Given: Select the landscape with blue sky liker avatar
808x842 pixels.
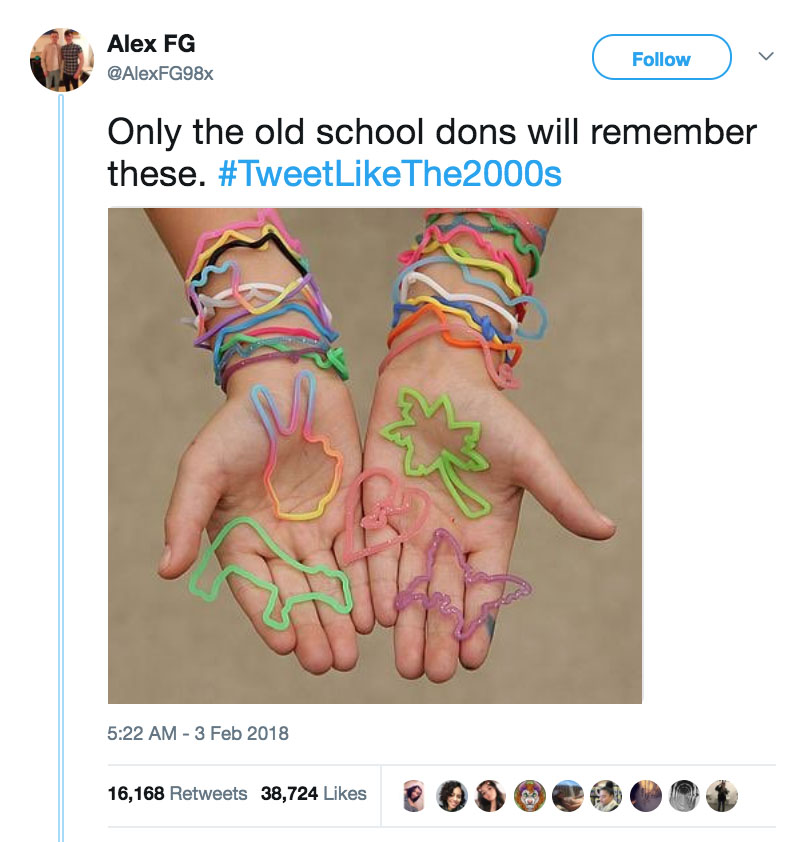Looking at the screenshot, I should coord(568,795).
